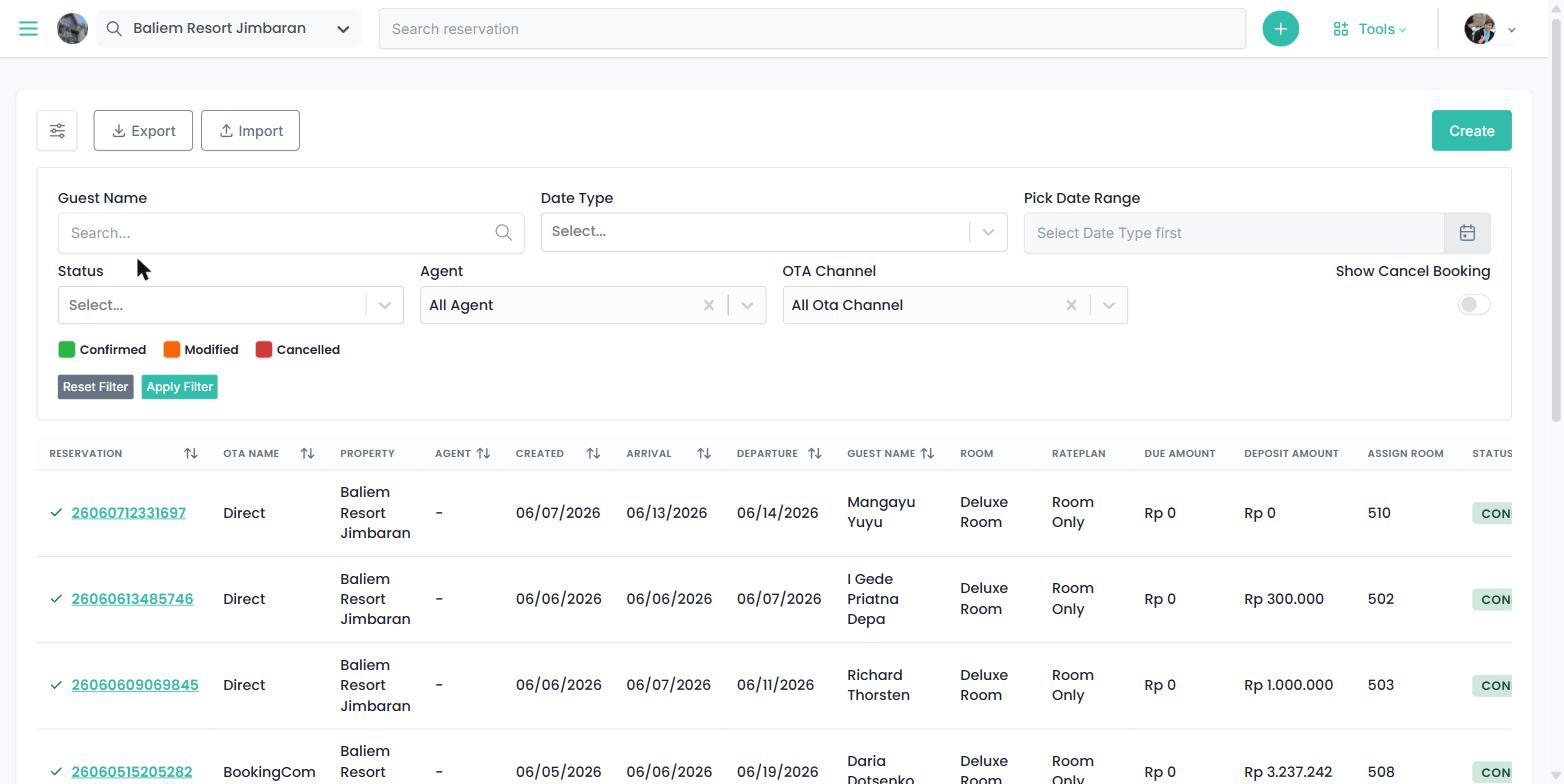Click the property avatar logo beside the property selector
Viewport: 1564px width, 784px height.
click(x=72, y=28)
